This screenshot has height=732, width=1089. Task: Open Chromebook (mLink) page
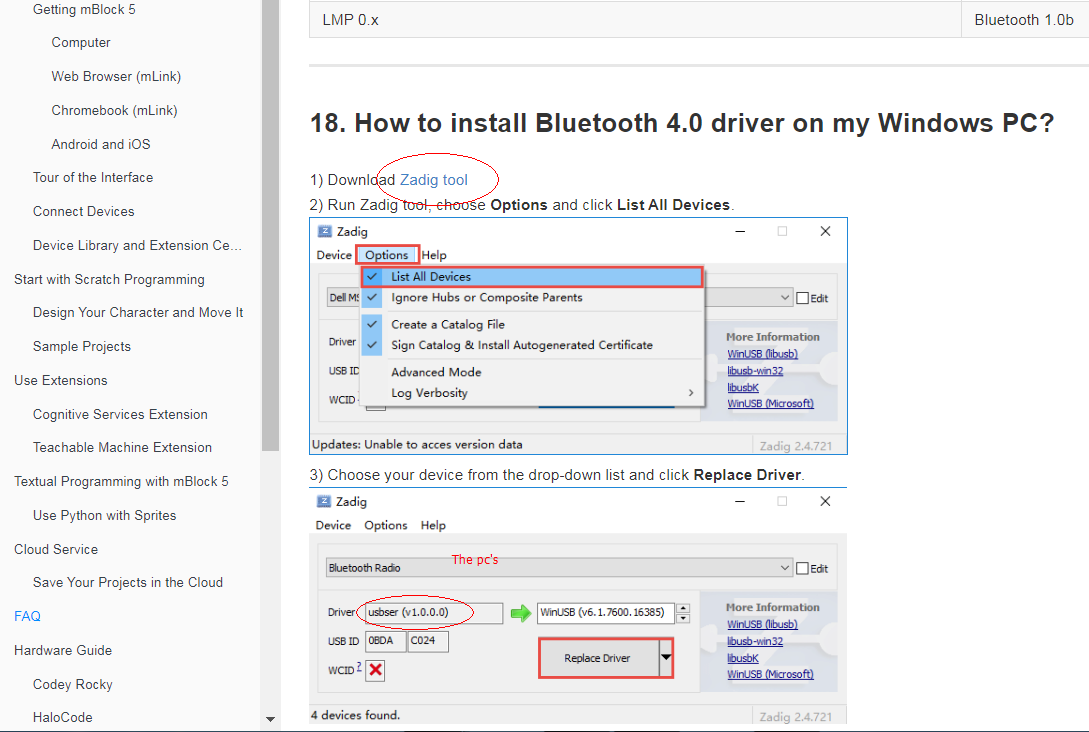114,110
